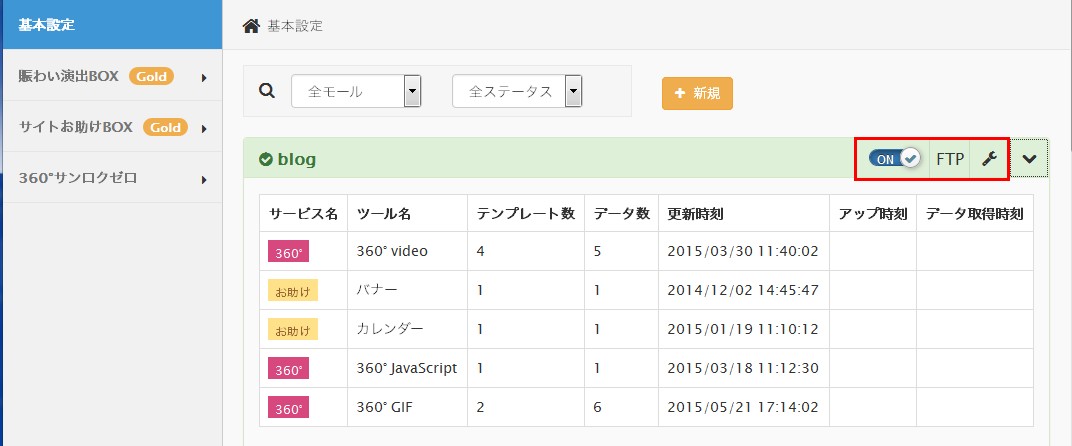The height and width of the screenshot is (446, 1072).
Task: Click the 360° JavaScript tool name
Action: pyautogui.click(x=407, y=368)
